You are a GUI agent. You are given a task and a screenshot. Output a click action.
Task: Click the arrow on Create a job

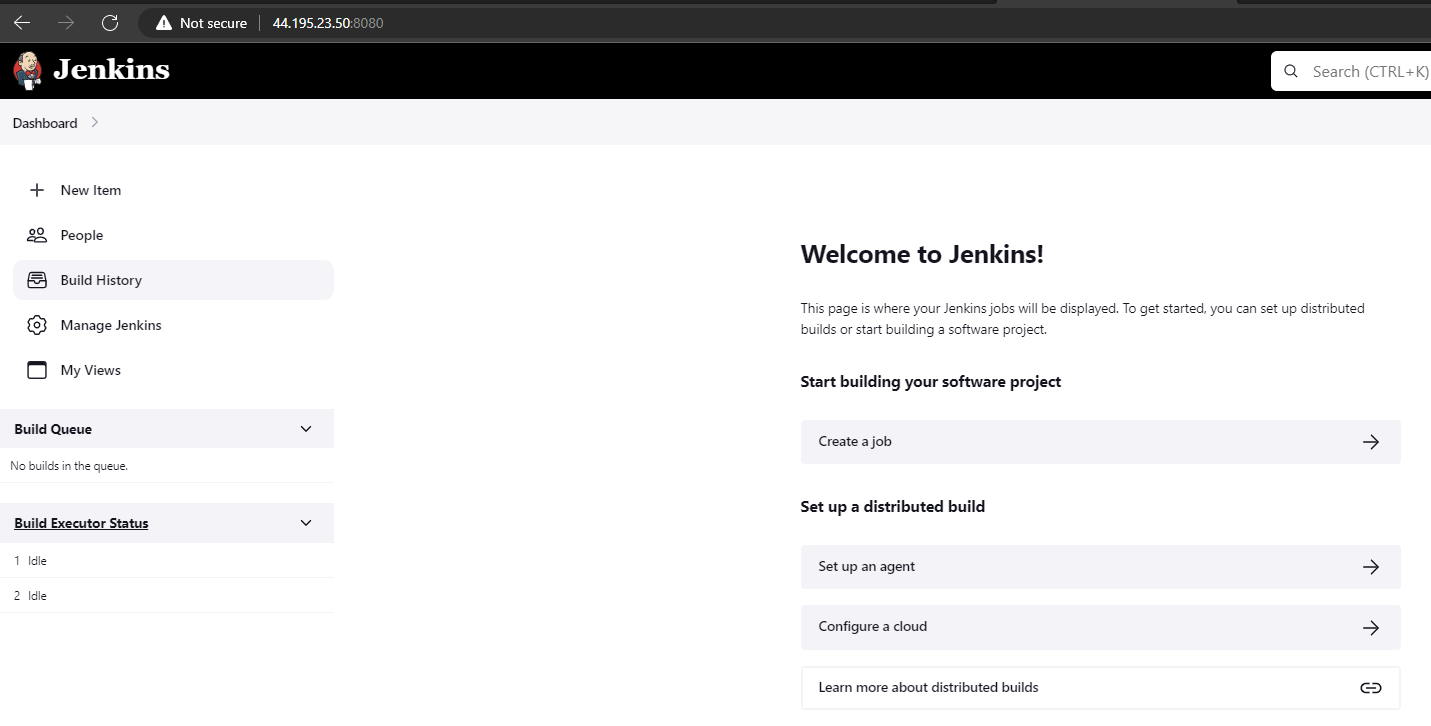coord(1370,441)
